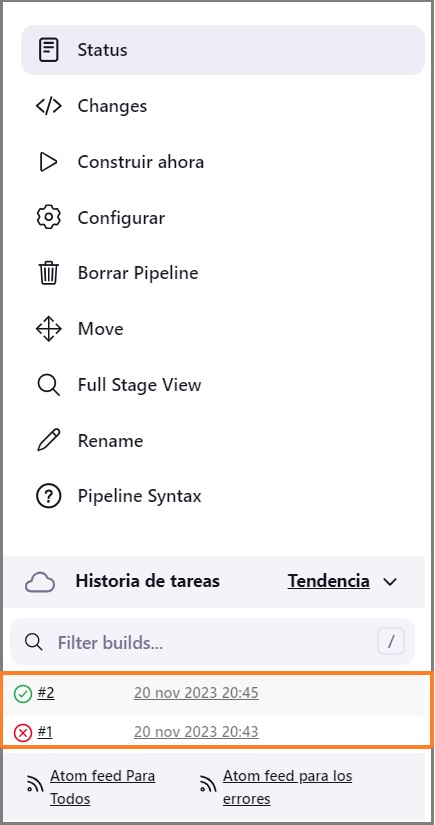Screen dimensions: 435x825
Task: Click the Rename pencil icon
Action: [x=49, y=440]
